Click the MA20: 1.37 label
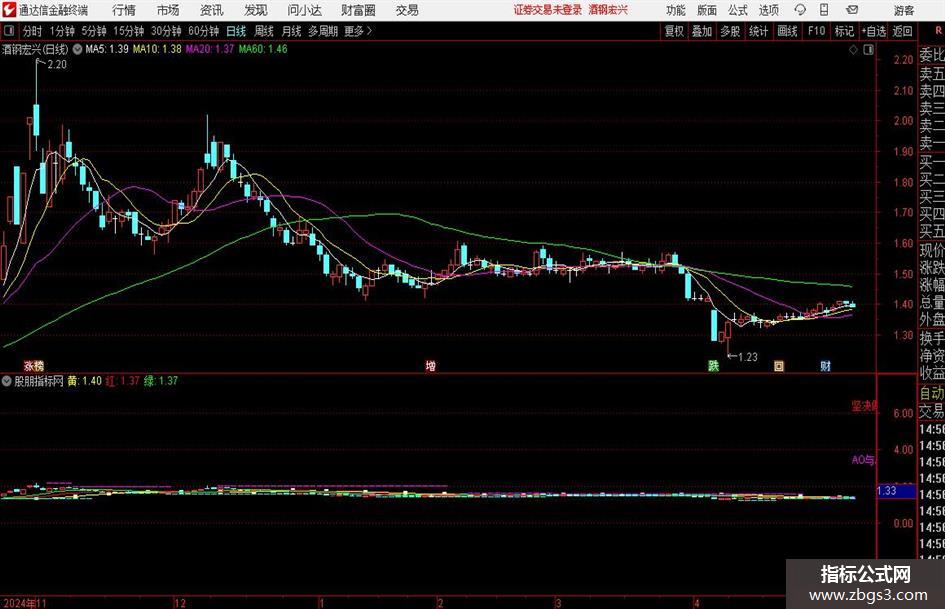 click(210, 49)
